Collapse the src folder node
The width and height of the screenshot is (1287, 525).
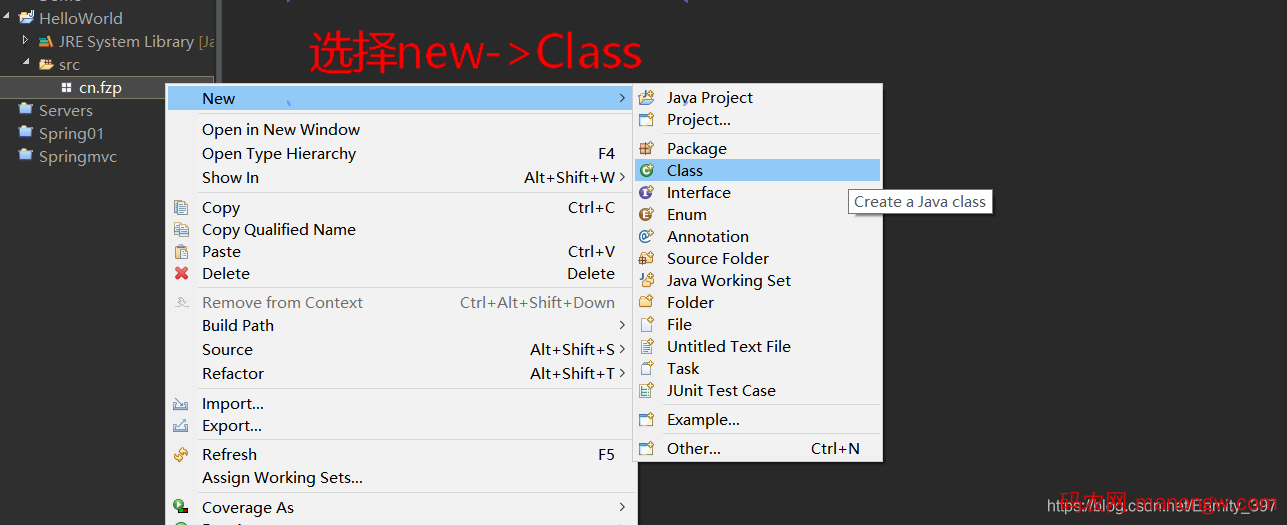26,64
